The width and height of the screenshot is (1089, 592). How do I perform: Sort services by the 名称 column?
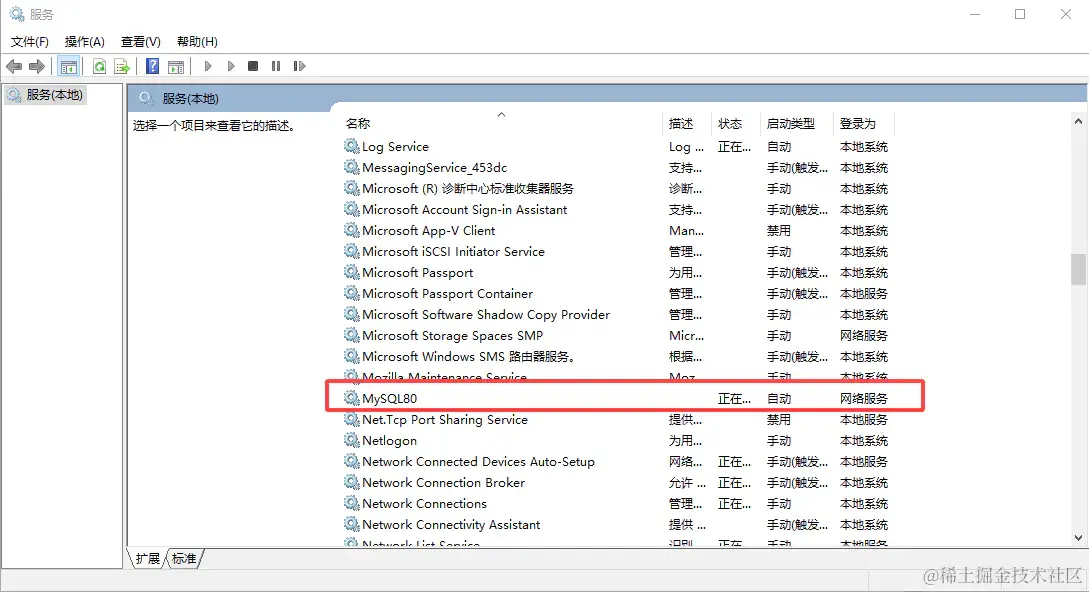(x=357, y=123)
